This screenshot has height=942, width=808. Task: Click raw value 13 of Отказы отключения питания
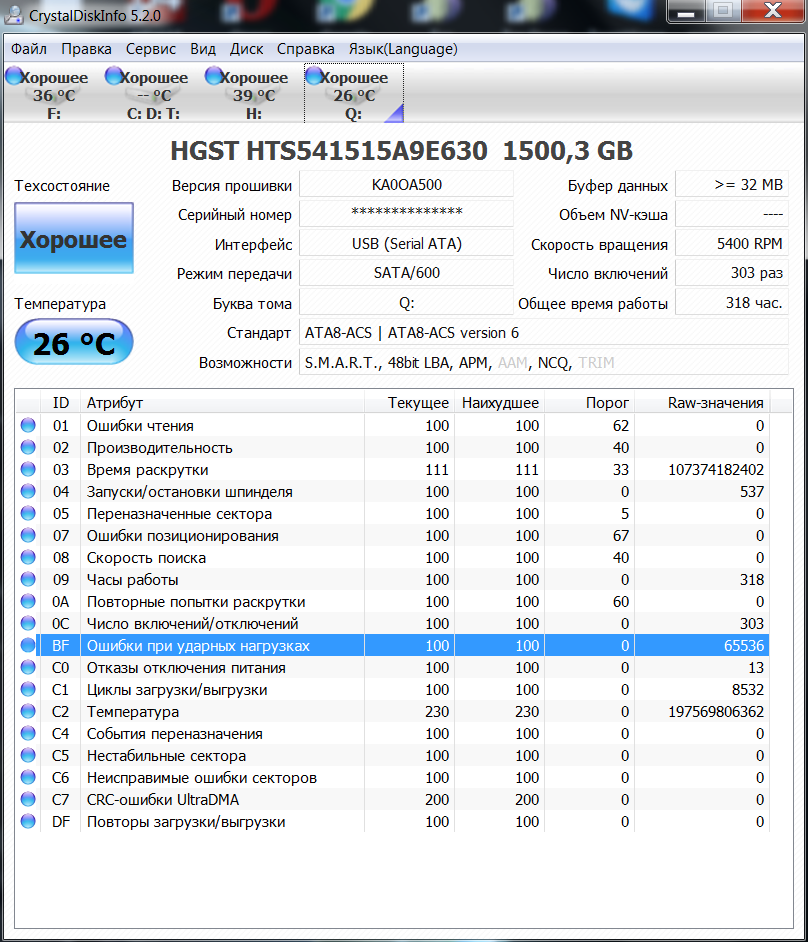(x=756, y=667)
